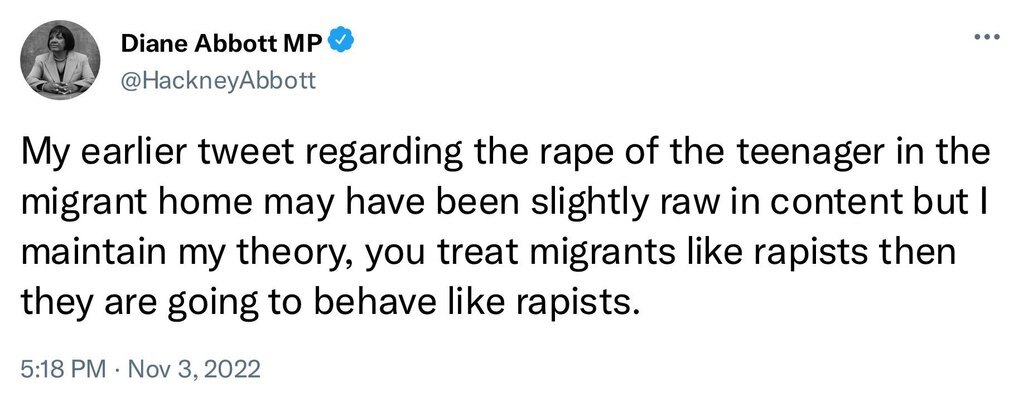Open Diane Abbott MP's profile picture

[61, 59]
